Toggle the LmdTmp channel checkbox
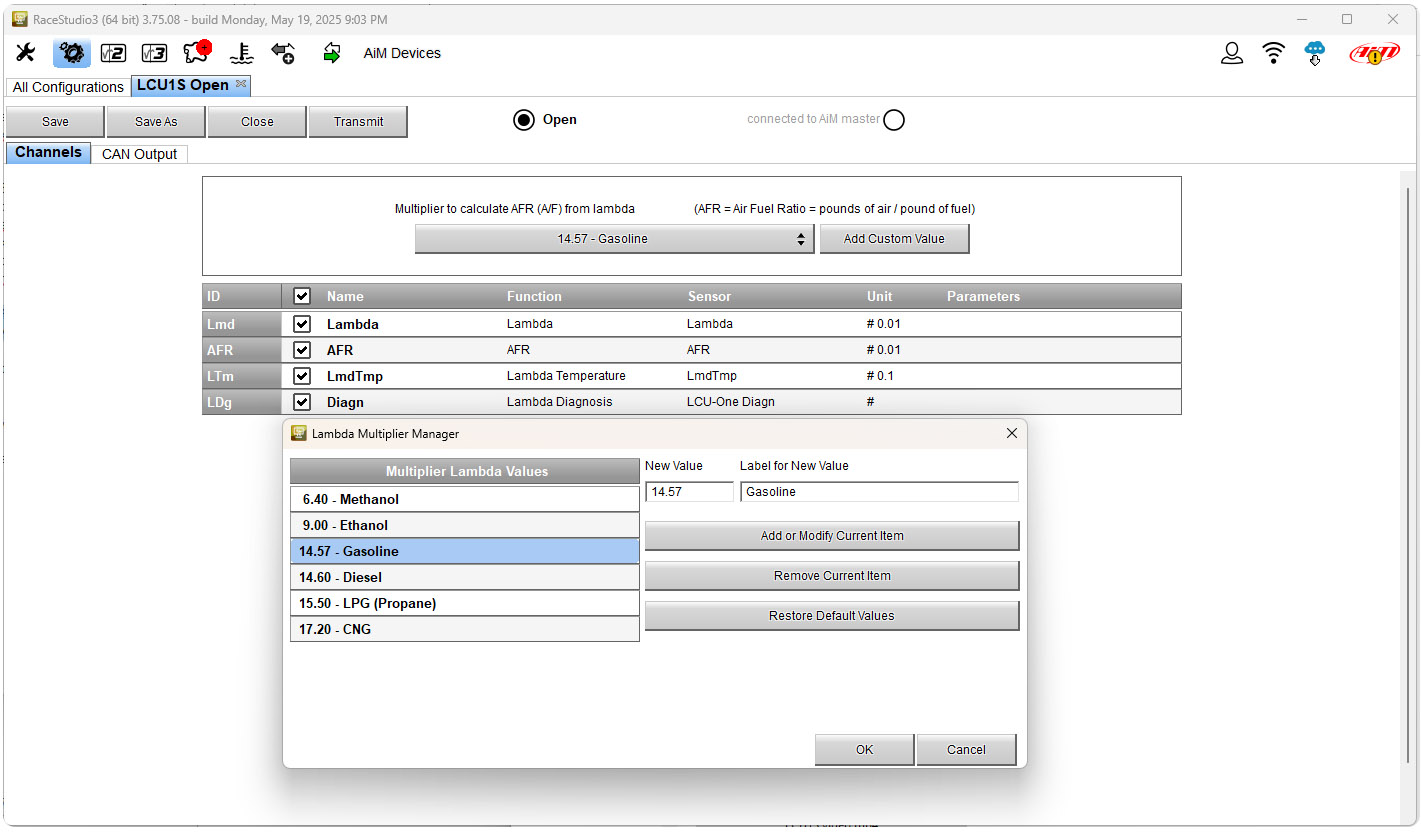This screenshot has height=832, width=1421. pyautogui.click(x=302, y=376)
